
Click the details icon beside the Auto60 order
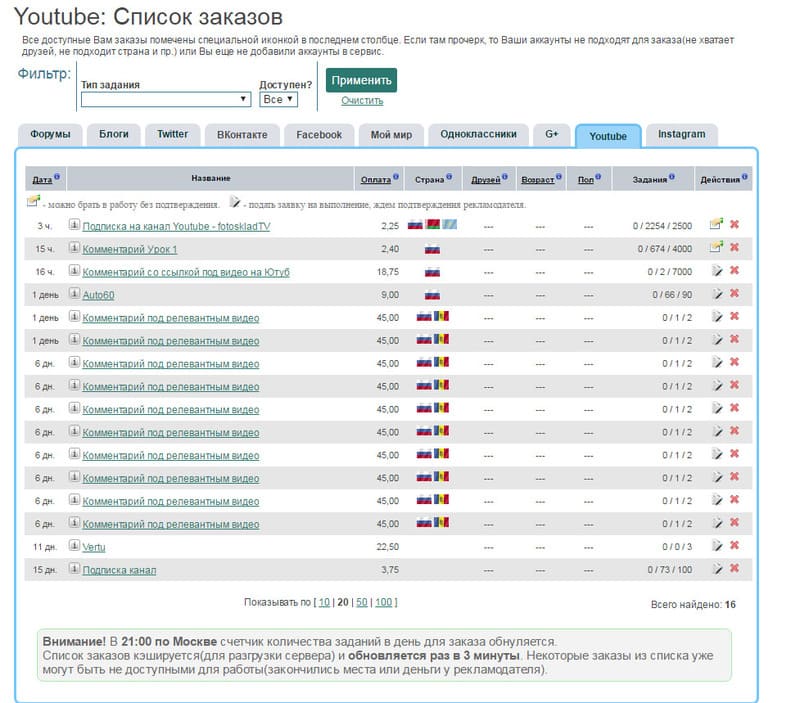pos(74,294)
